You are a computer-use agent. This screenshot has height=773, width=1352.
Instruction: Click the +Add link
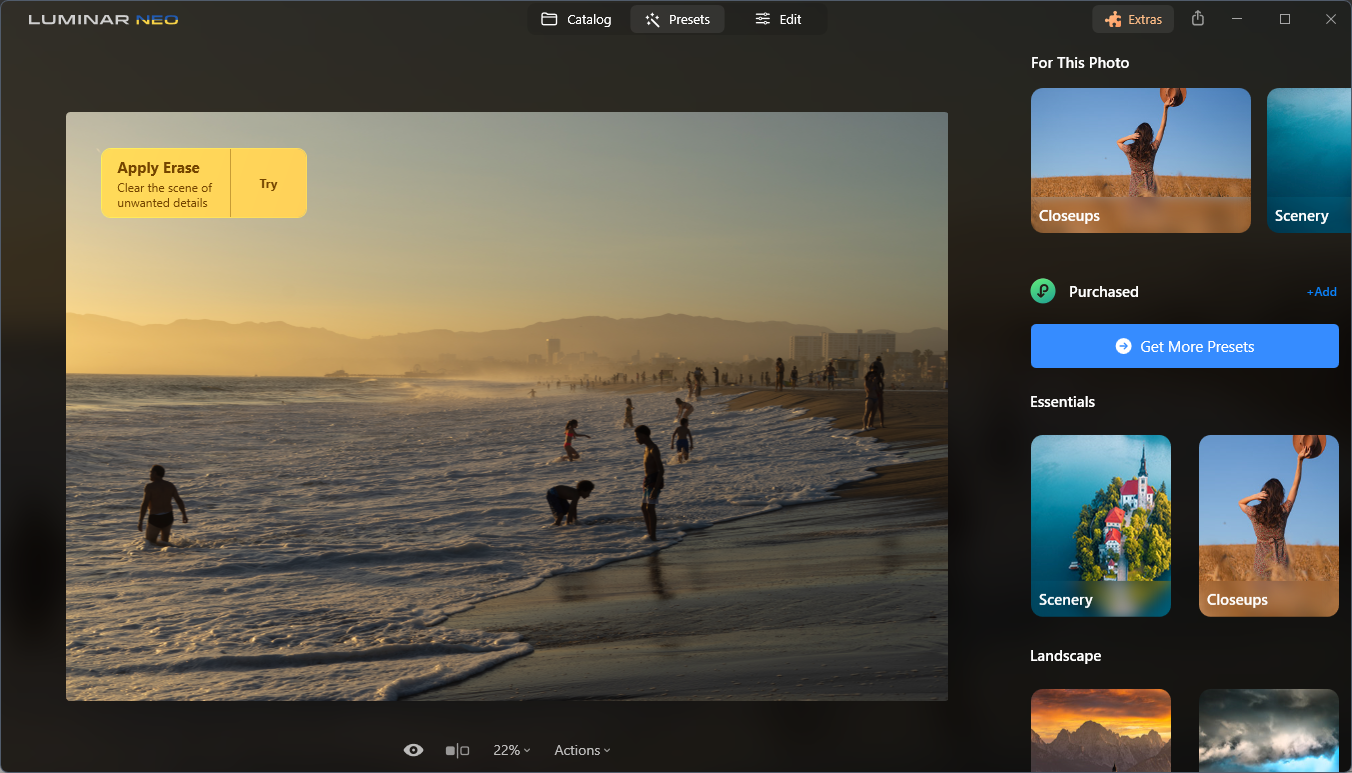1321,292
